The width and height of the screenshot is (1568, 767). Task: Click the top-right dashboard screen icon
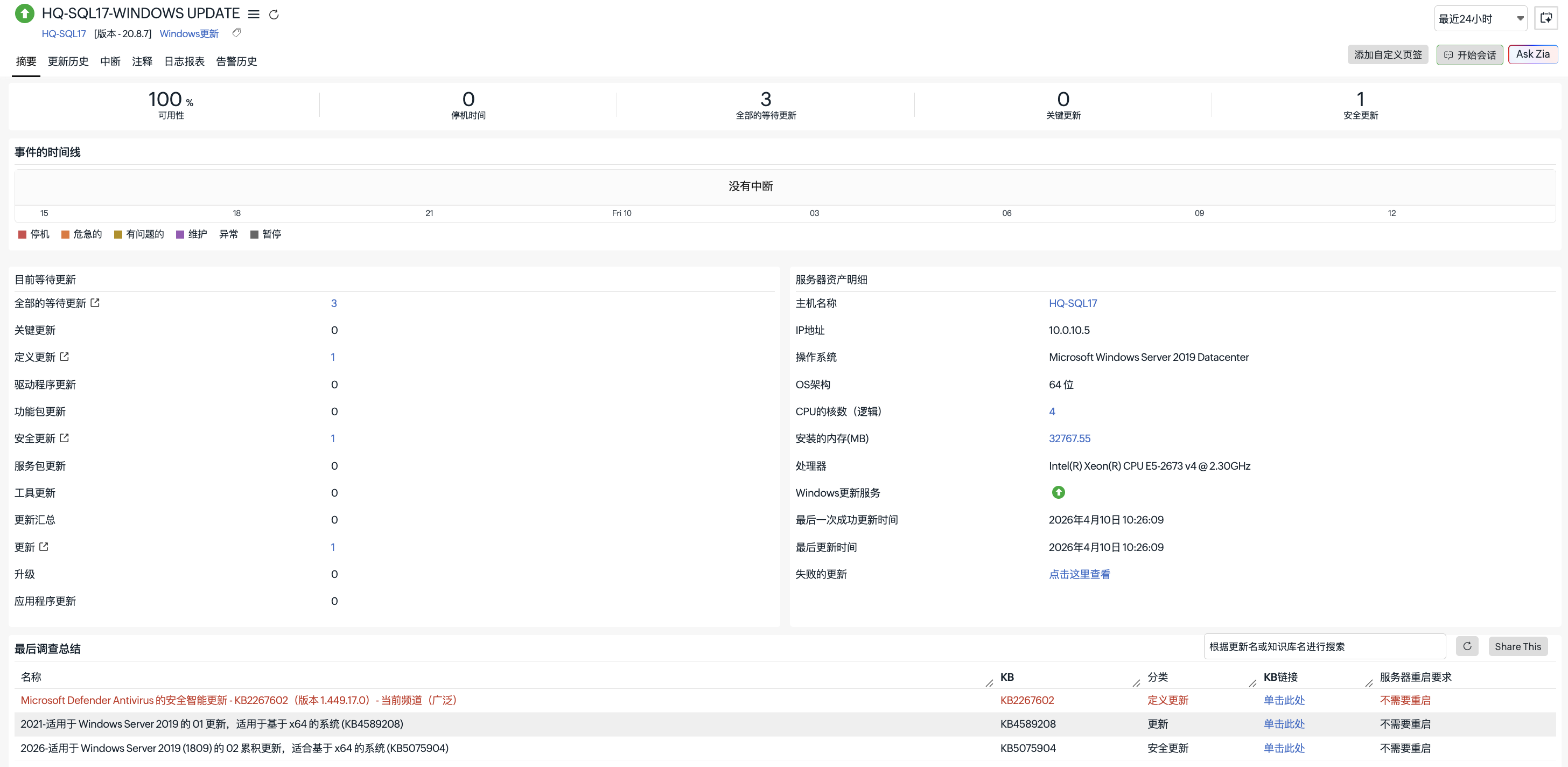1545,18
